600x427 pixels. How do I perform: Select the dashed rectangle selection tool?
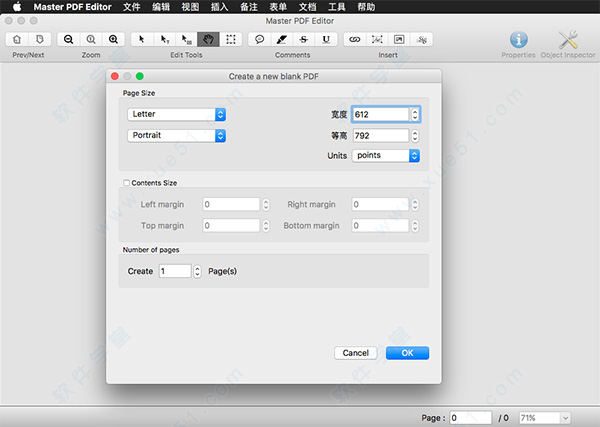pos(231,39)
